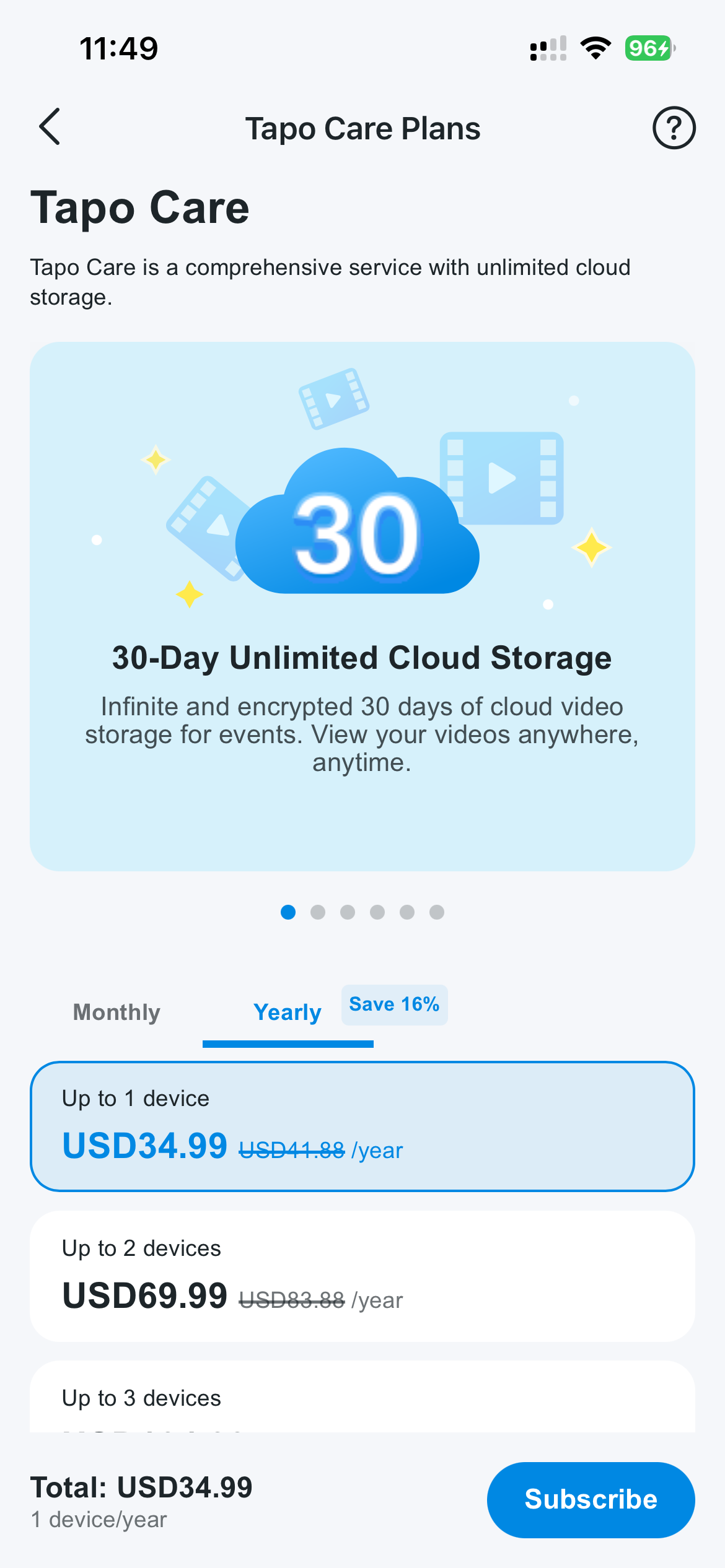725x1568 pixels.
Task: Switch to the Yearly billing tab
Action: point(288,1012)
